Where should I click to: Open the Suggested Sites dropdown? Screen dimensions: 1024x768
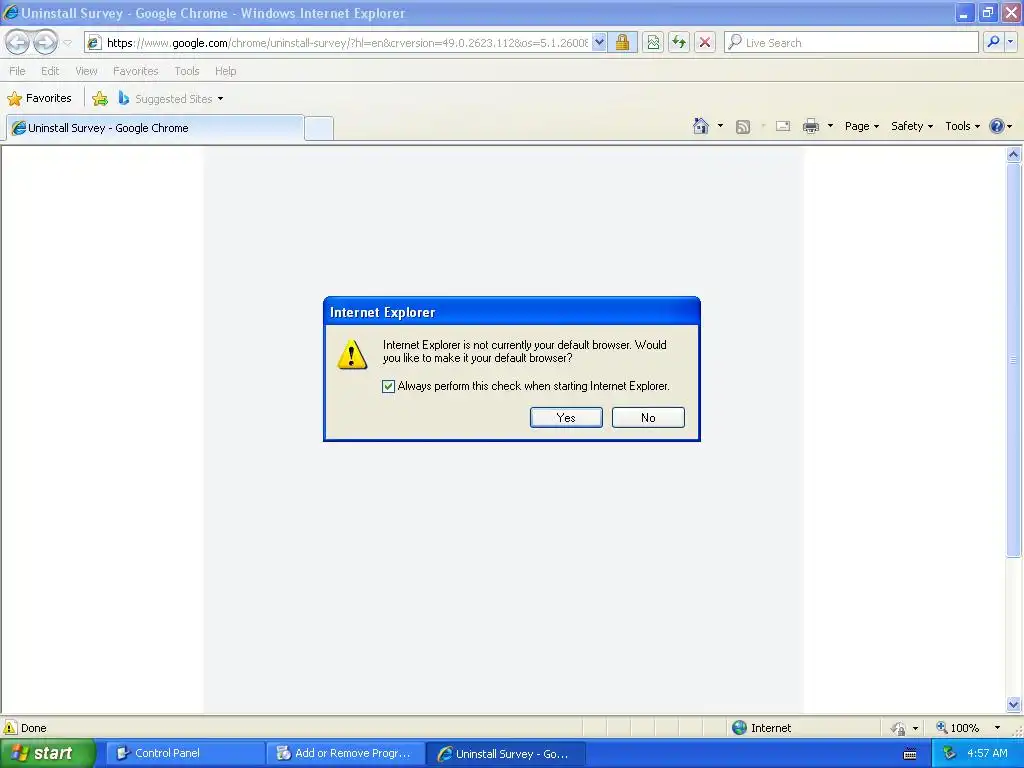point(171,99)
